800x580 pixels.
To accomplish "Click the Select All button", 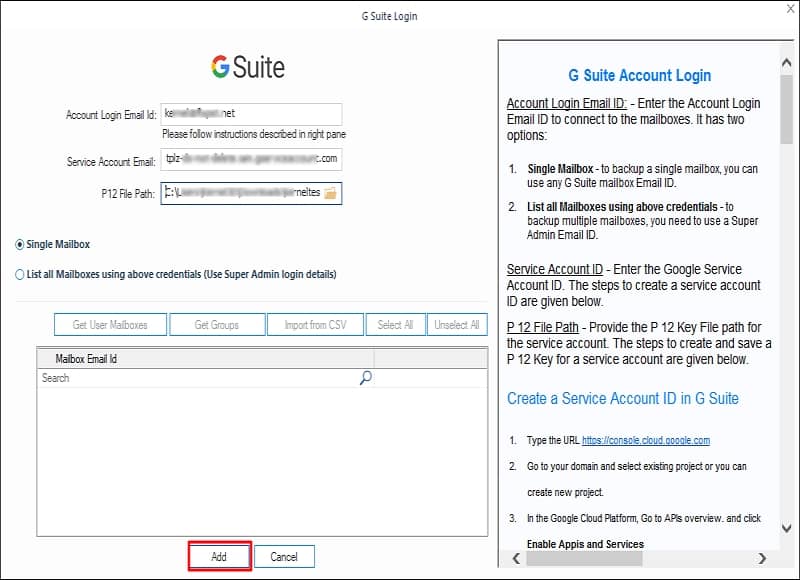I will pos(395,324).
